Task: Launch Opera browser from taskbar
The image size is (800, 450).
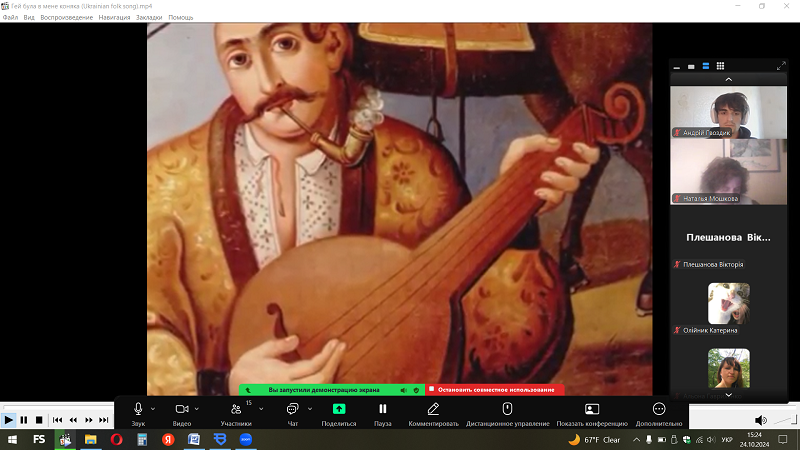Action: tap(116, 439)
